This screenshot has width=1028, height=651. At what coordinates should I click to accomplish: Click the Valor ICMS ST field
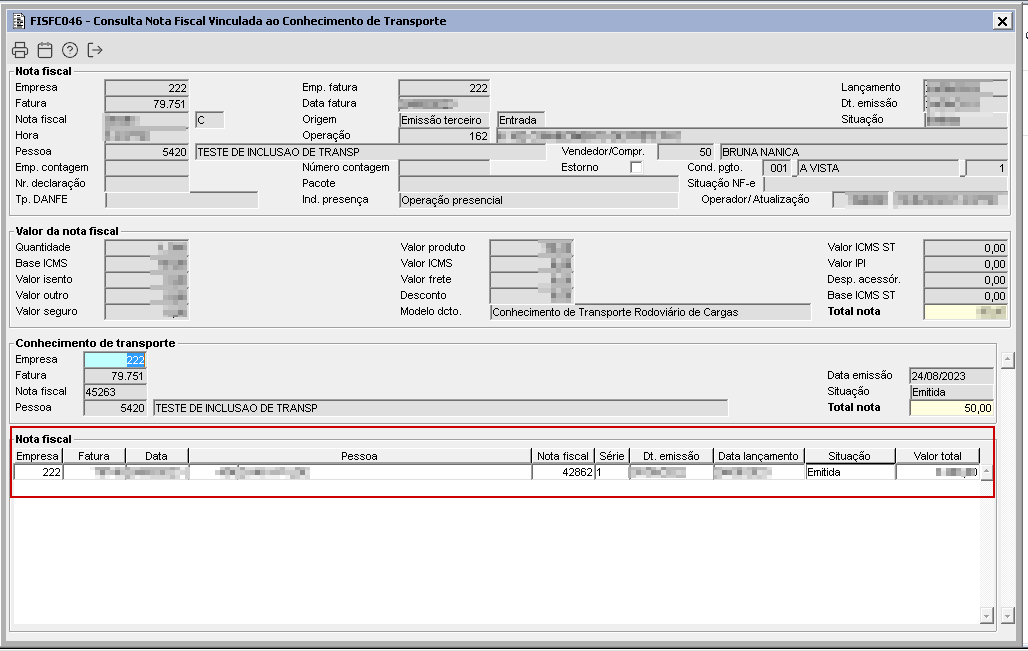(965, 248)
